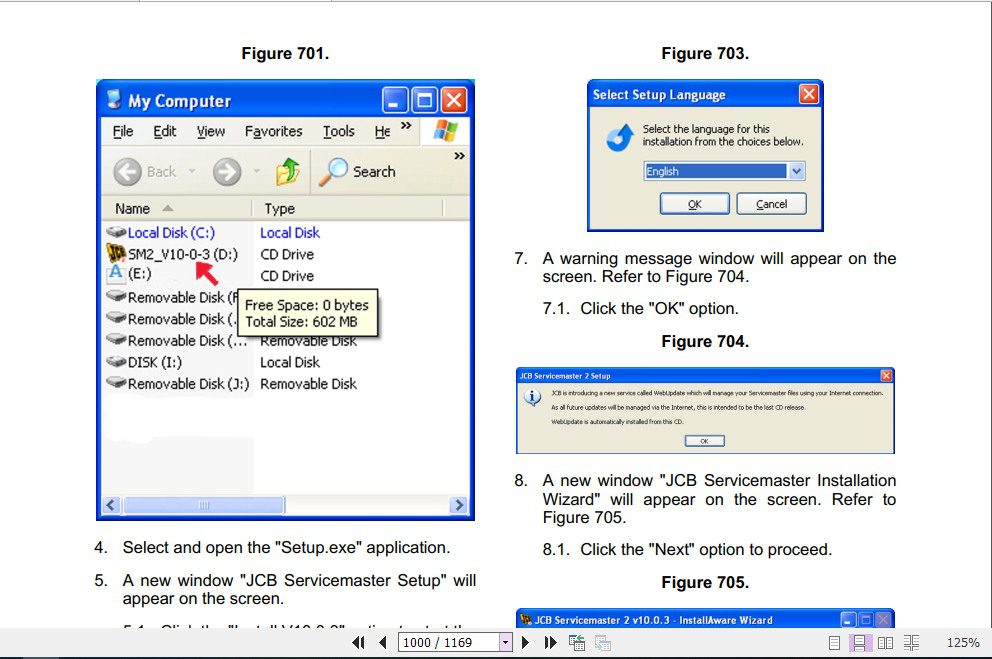The height and width of the screenshot is (659, 992).
Task: Click the Back arrow in My Computer
Action: coord(127,171)
